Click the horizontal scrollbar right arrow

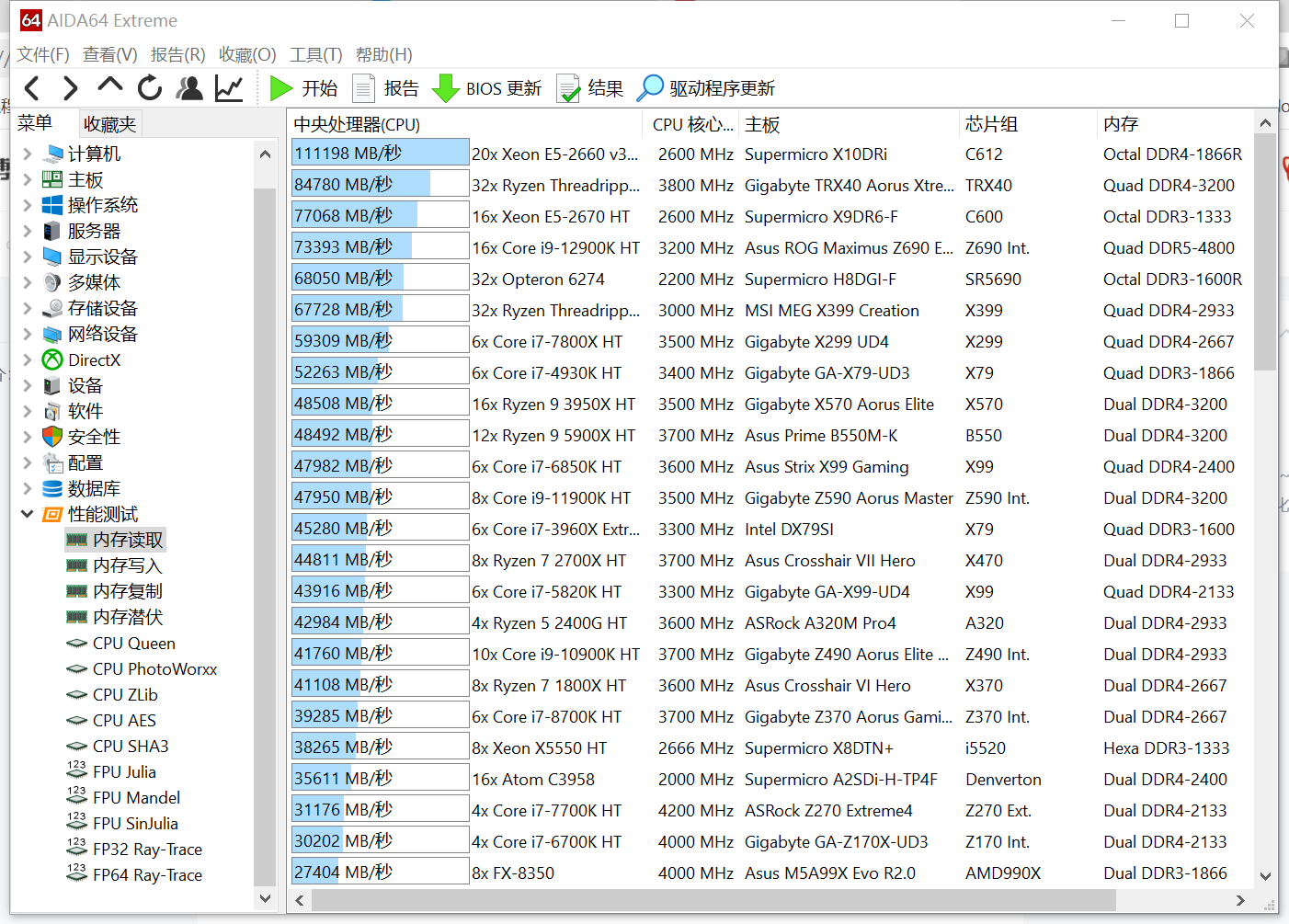tap(1240, 900)
